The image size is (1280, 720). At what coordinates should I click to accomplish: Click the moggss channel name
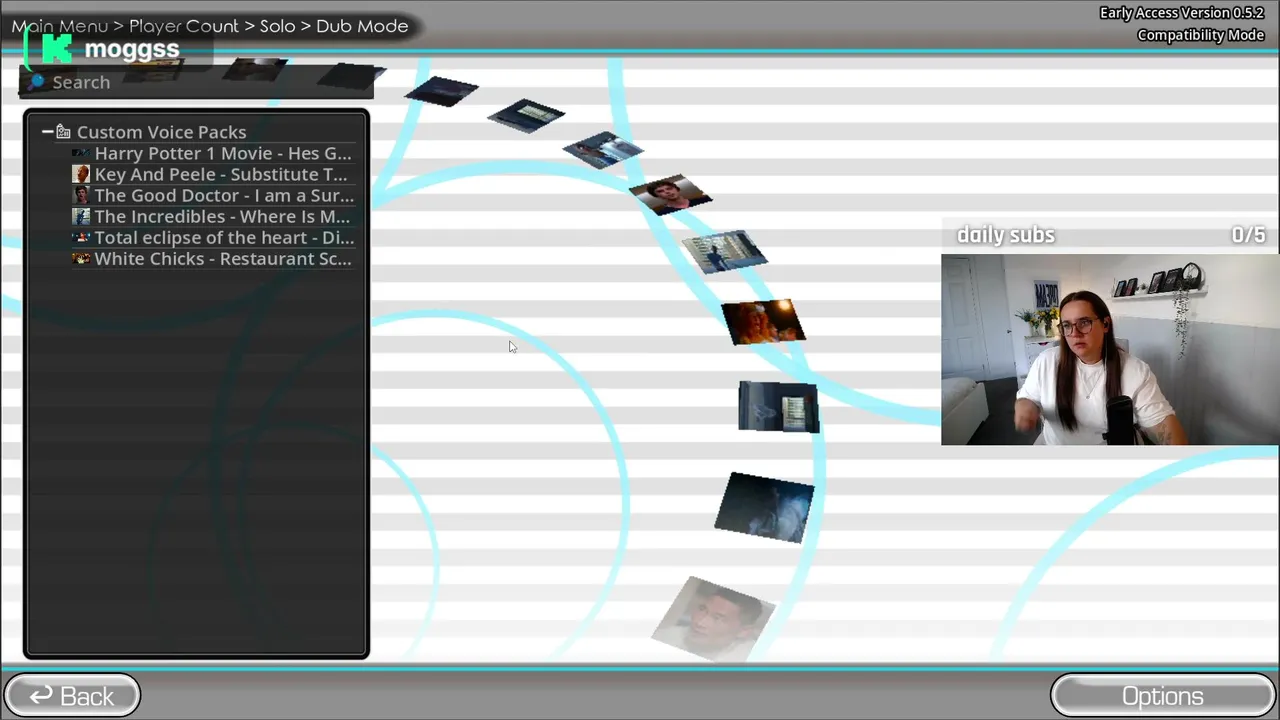(x=132, y=49)
